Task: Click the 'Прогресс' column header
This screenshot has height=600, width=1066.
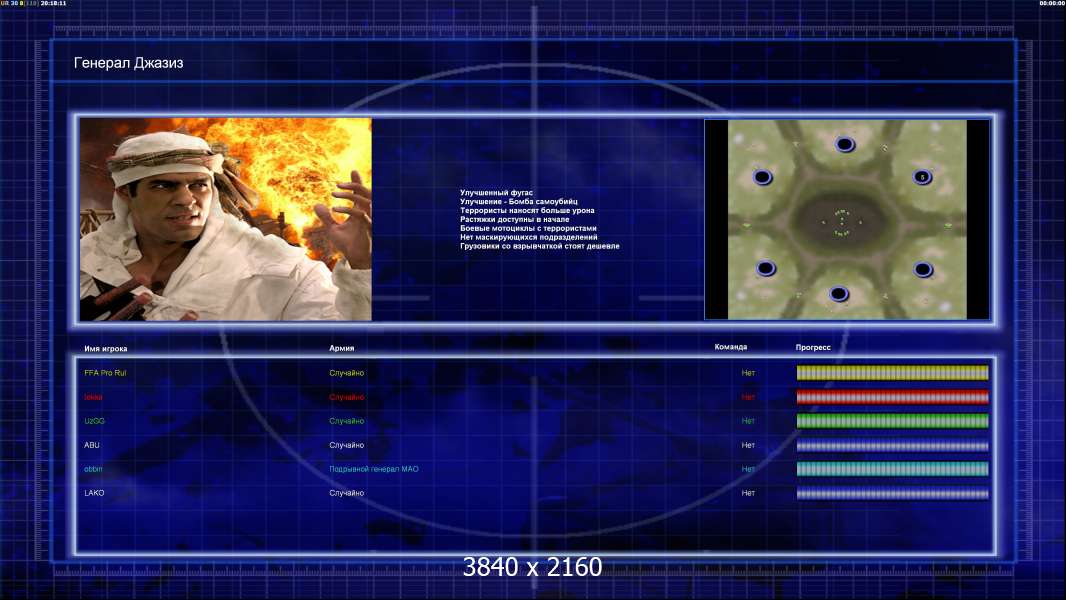Action: (x=813, y=348)
